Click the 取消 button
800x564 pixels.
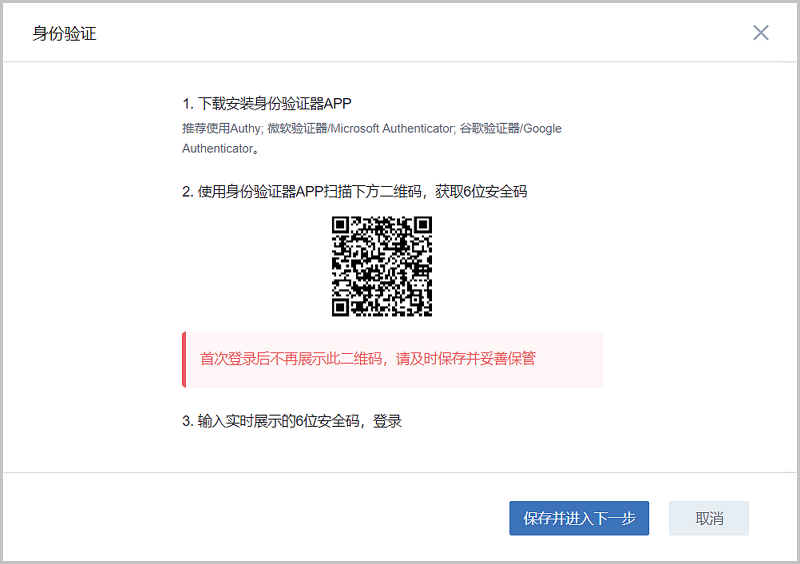(x=709, y=518)
